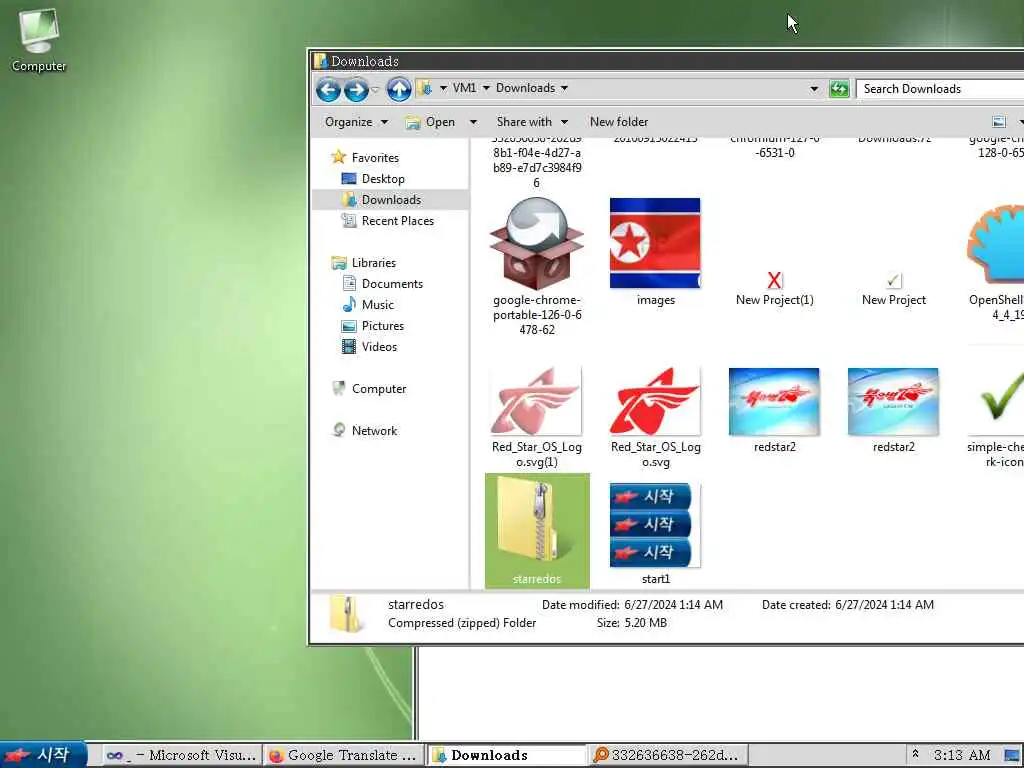Click the Date created value in details pane
Screen dimensions: 1024x768
[884, 605]
